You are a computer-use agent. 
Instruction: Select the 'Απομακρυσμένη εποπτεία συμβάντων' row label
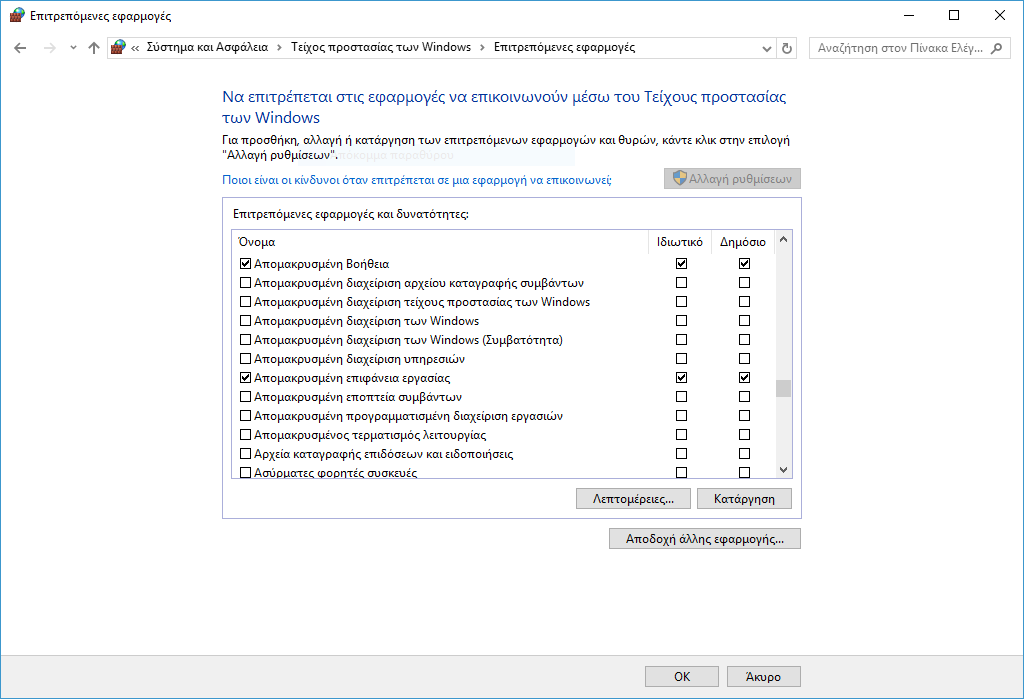pos(358,397)
